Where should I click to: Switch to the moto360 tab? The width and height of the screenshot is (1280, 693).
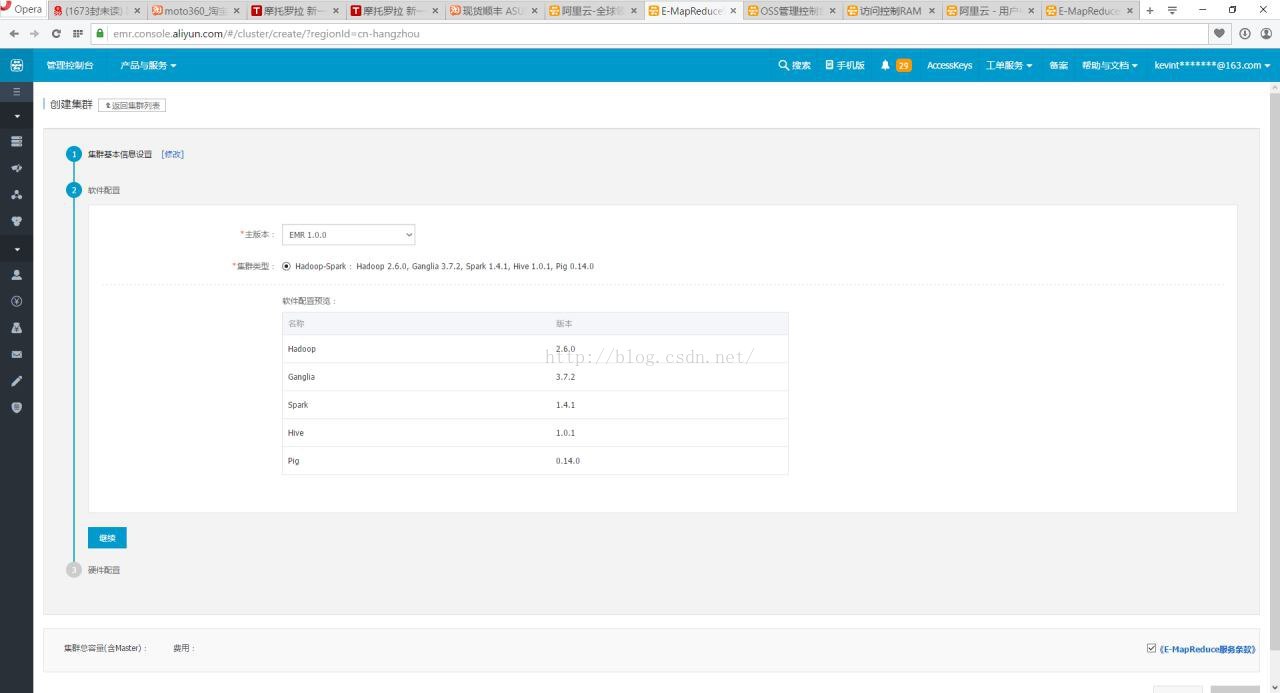click(195, 10)
